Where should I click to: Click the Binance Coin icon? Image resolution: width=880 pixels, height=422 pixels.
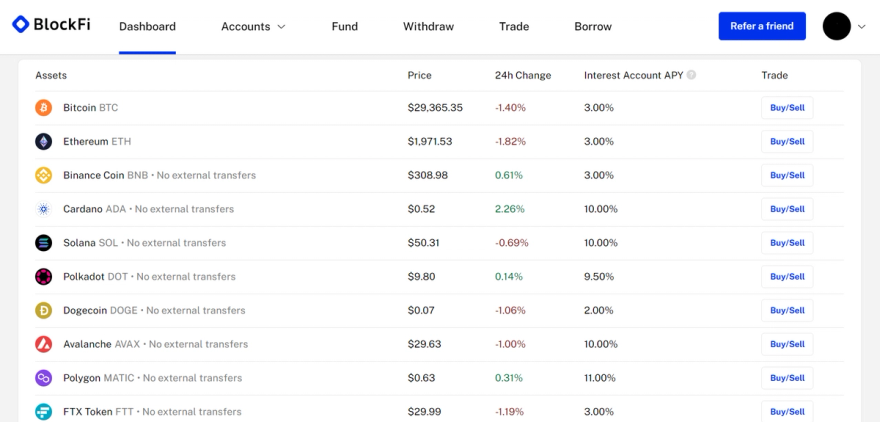point(44,175)
